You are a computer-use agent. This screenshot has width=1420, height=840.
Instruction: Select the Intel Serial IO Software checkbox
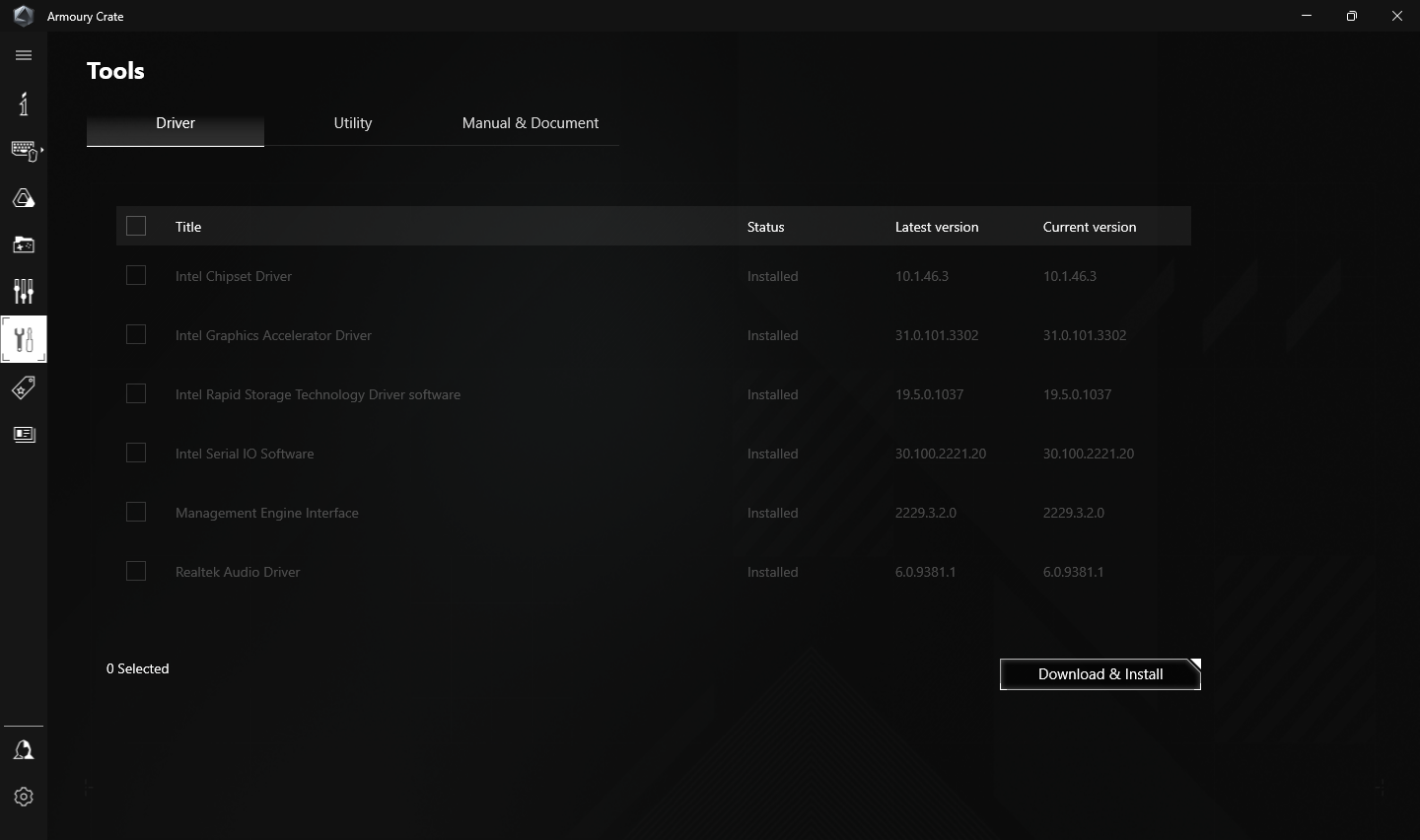(136, 454)
